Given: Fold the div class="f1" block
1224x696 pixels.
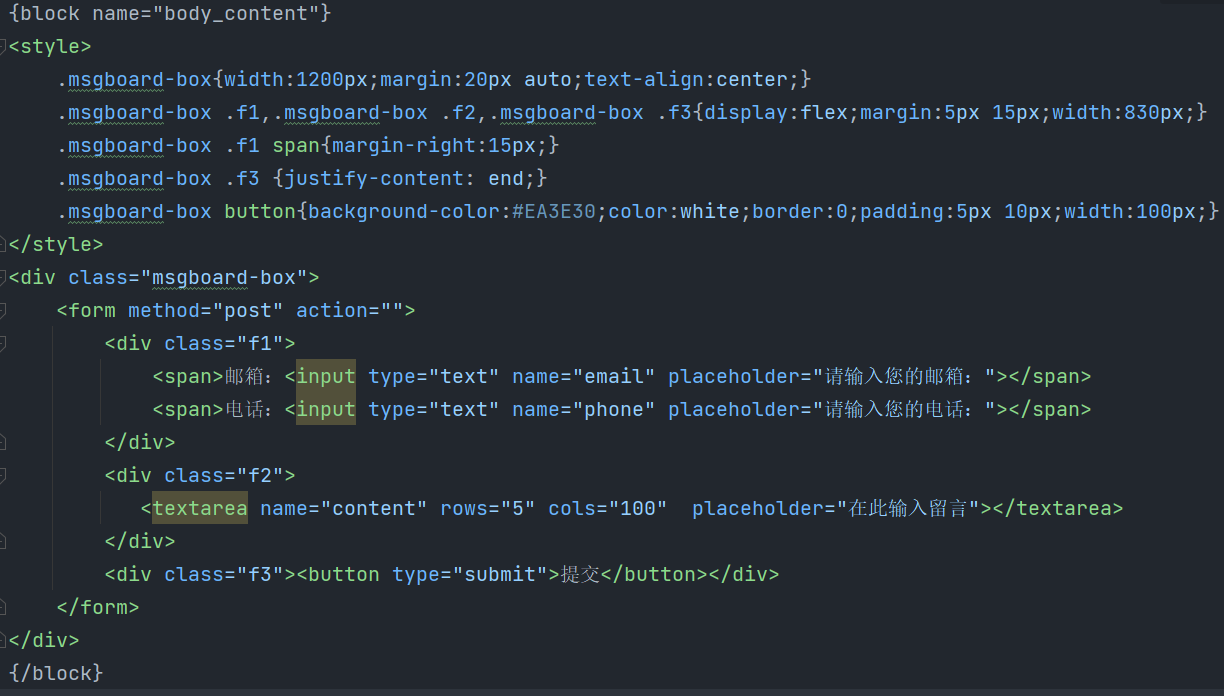Looking at the screenshot, I should tap(3, 343).
